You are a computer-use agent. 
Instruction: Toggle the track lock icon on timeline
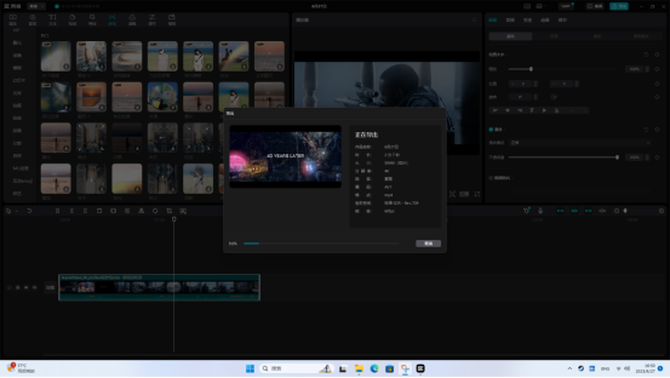[x=18, y=287]
